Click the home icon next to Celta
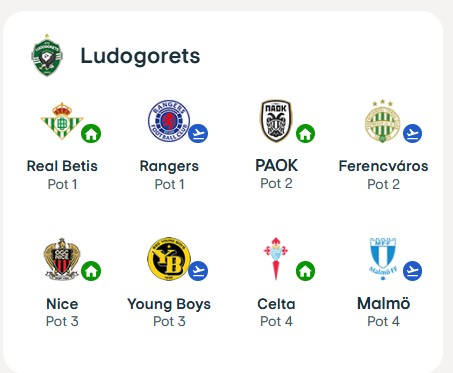Screen dimensions: 453x373 [305, 271]
